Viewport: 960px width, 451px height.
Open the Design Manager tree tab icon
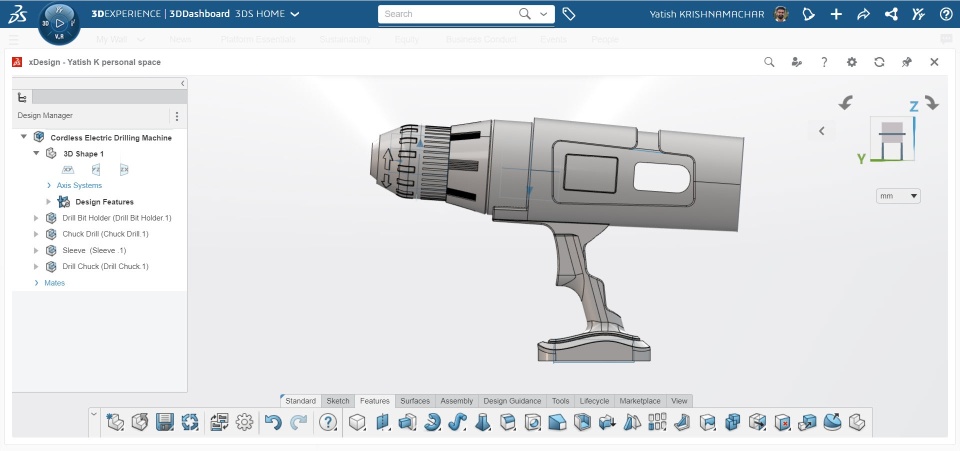point(22,97)
